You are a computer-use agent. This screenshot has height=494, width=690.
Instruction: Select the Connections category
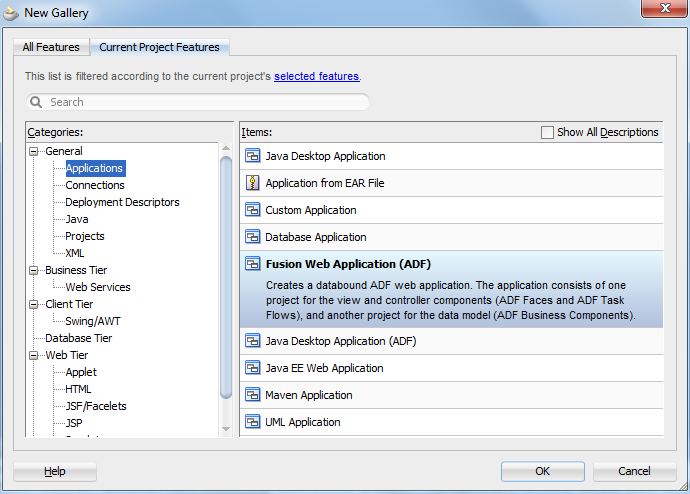[x=95, y=185]
